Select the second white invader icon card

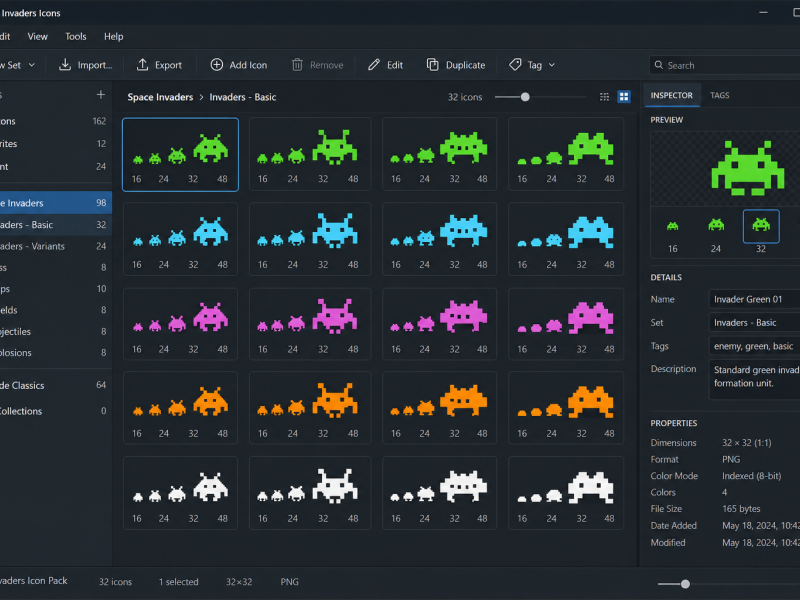(310, 493)
